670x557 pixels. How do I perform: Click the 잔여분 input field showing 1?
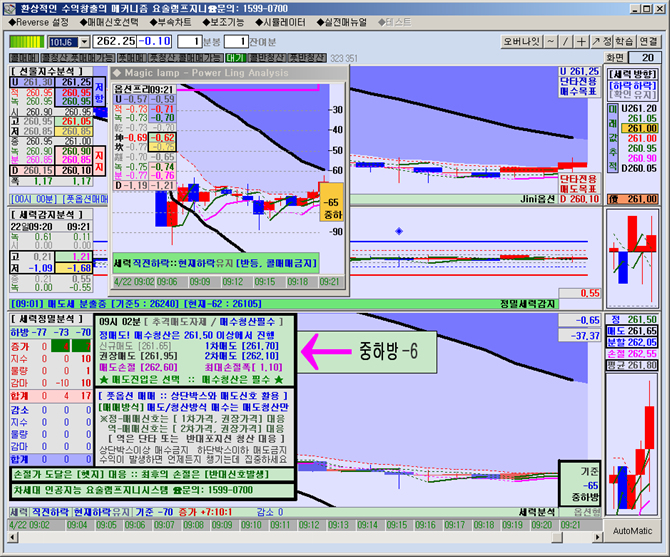click(236, 41)
